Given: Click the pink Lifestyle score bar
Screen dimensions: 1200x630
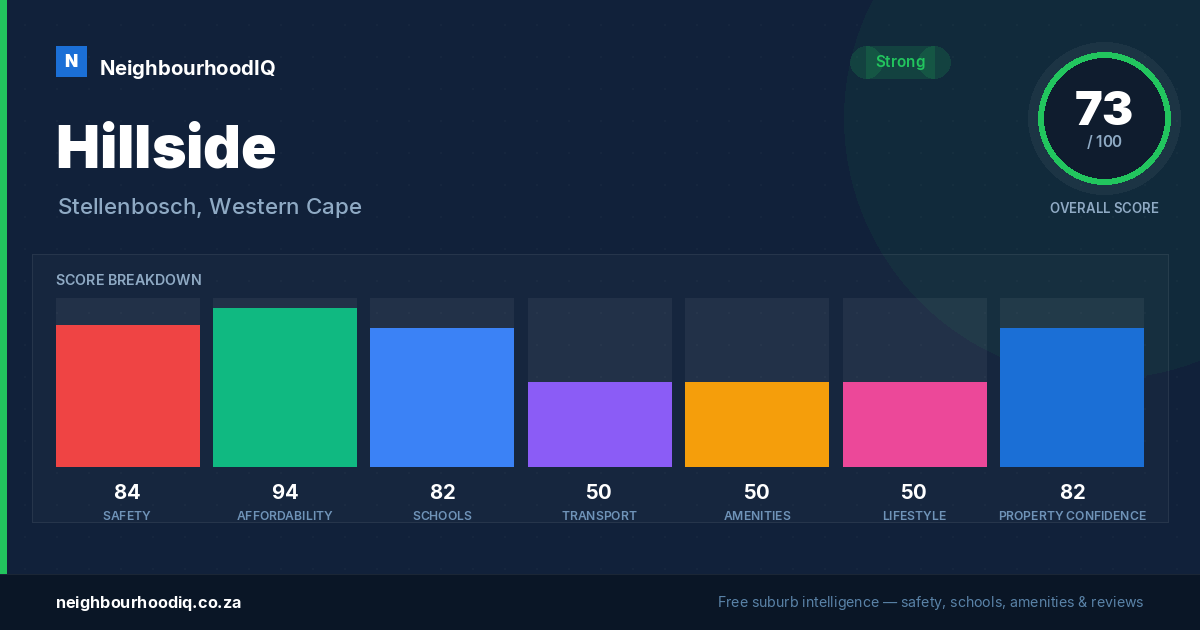Looking at the screenshot, I should (x=915, y=424).
